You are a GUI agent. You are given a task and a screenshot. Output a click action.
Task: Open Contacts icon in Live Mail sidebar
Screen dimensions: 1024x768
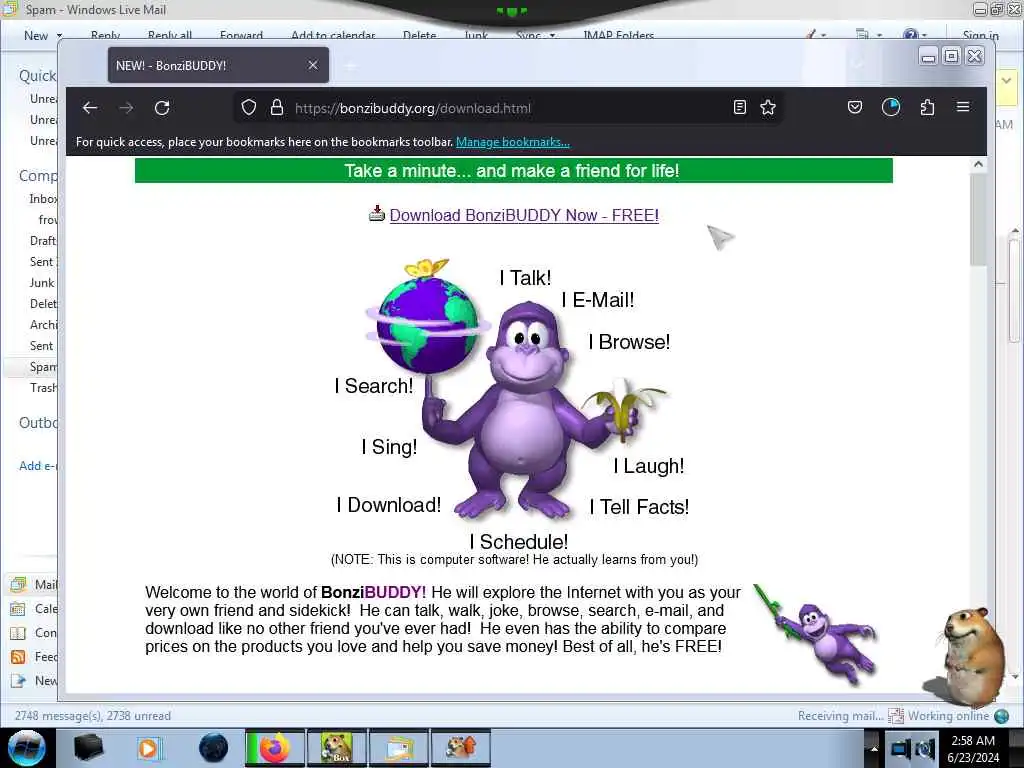[x=18, y=633]
